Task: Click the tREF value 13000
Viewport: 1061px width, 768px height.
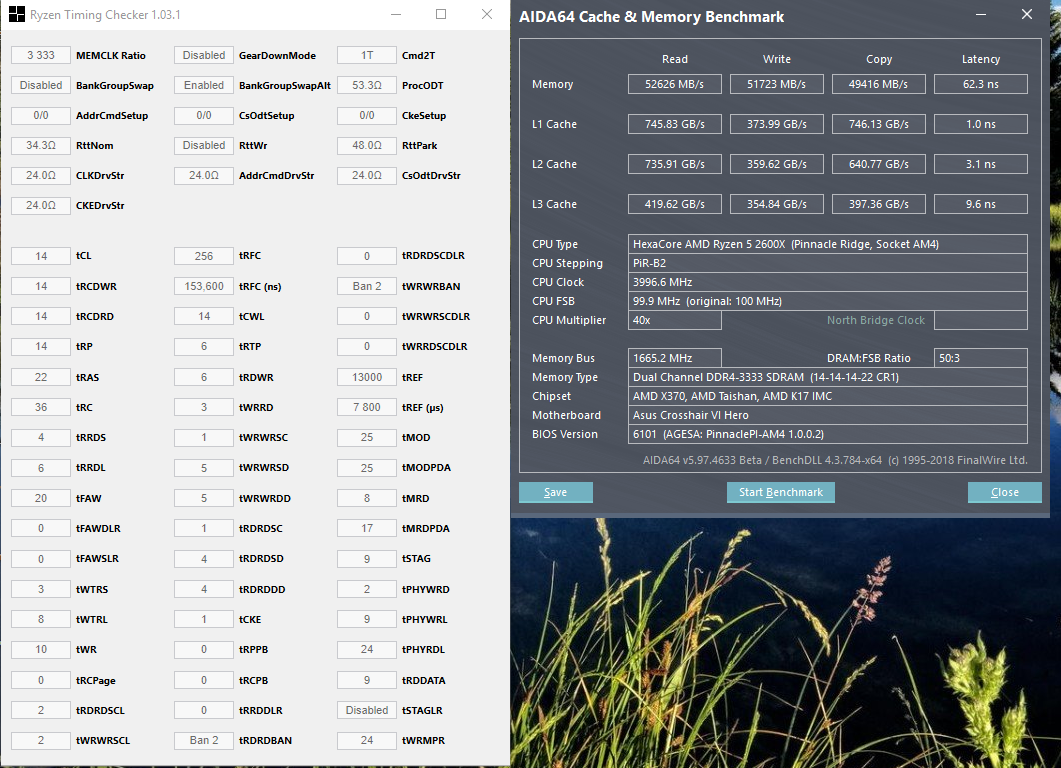Action: point(367,377)
